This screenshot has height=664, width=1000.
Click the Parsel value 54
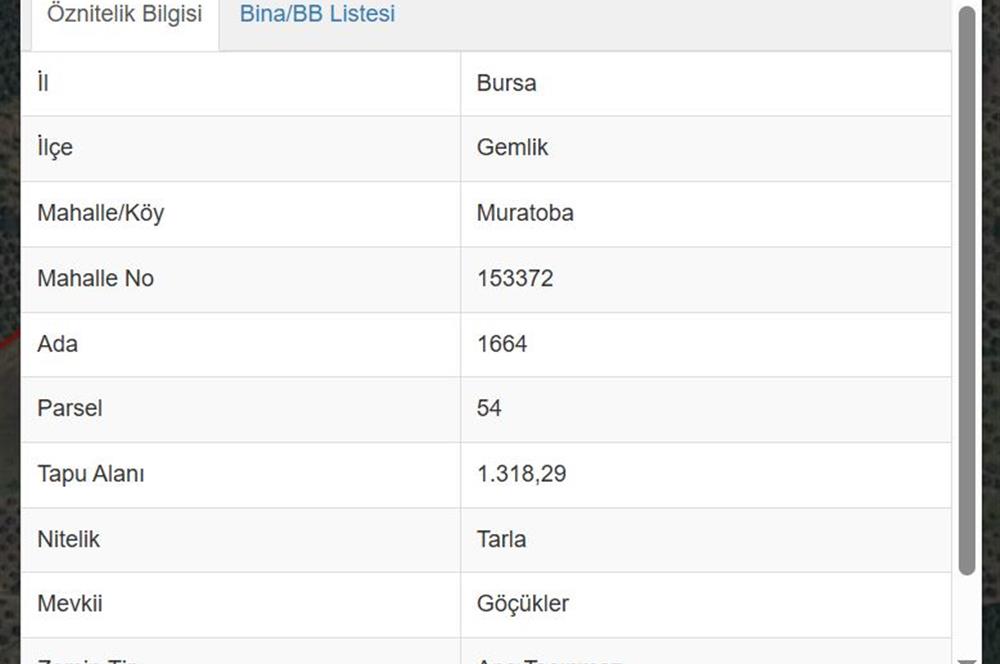pyautogui.click(x=489, y=408)
